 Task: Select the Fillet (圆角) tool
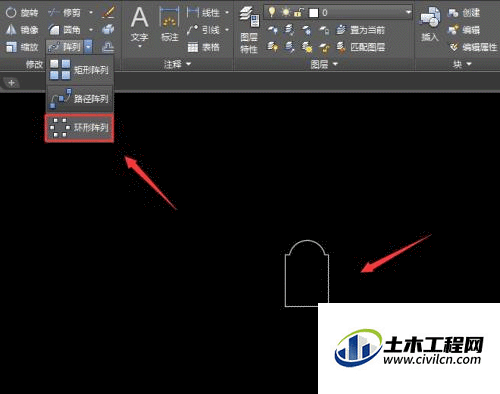tap(65, 30)
